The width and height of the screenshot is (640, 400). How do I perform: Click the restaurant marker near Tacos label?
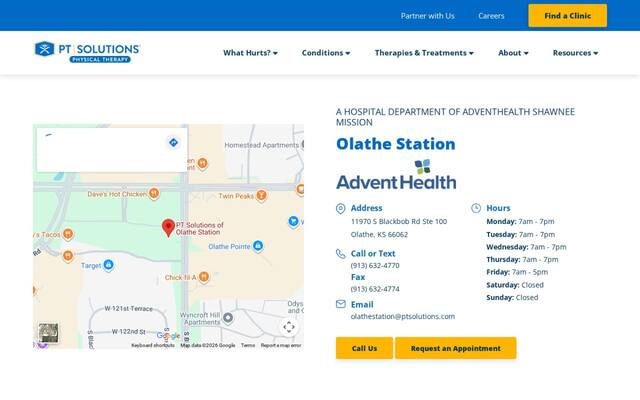pos(68,234)
